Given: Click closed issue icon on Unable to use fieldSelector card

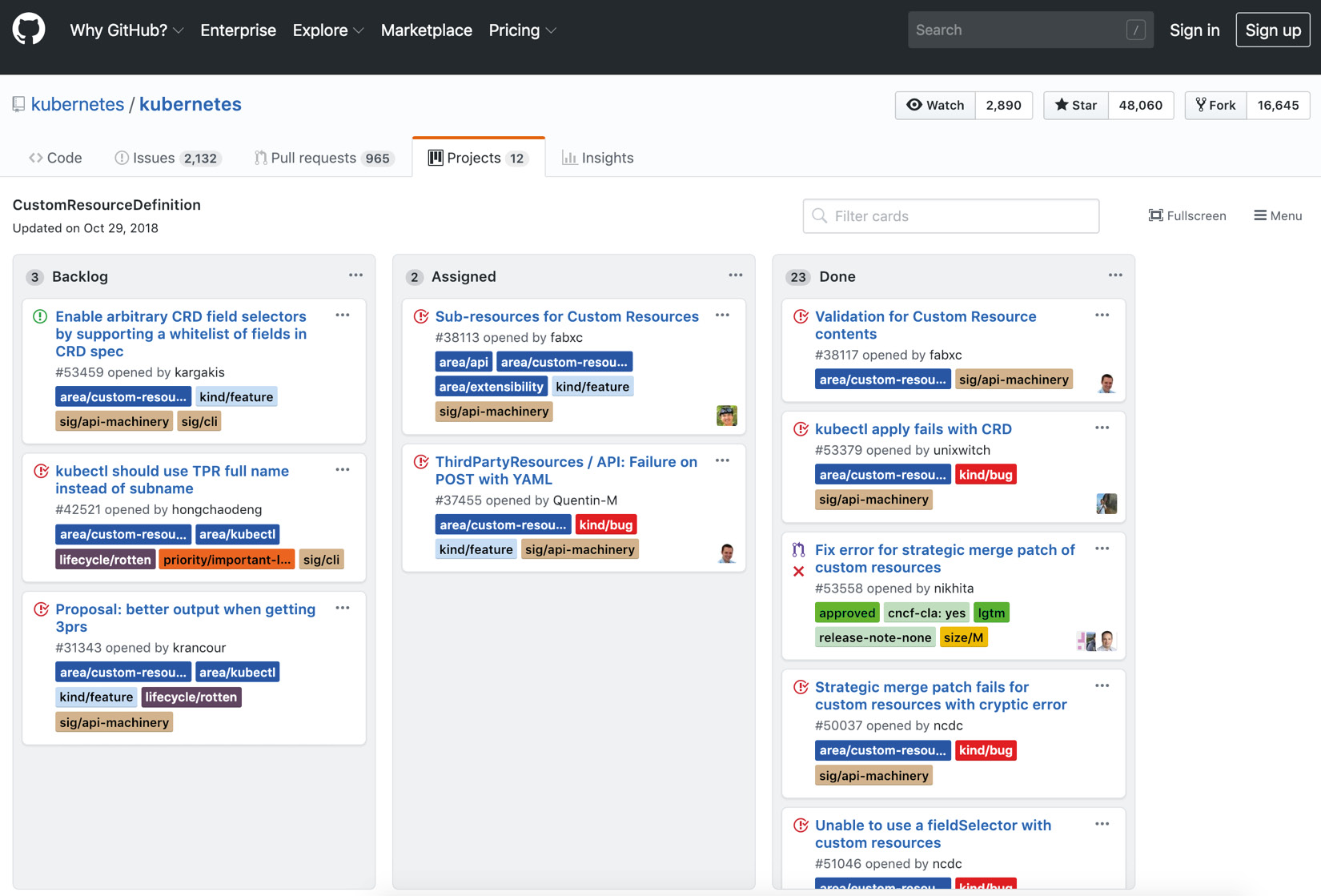Looking at the screenshot, I should [x=801, y=826].
